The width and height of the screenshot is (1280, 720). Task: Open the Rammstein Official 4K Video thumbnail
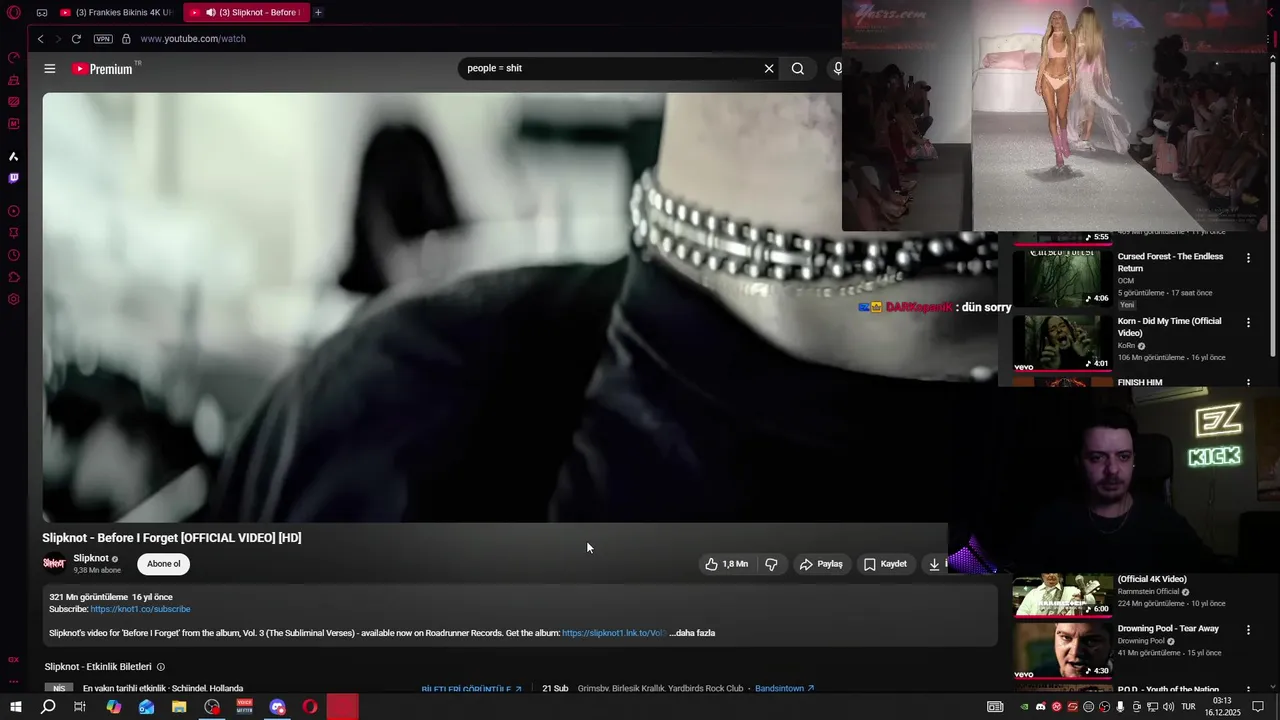coord(1062,594)
